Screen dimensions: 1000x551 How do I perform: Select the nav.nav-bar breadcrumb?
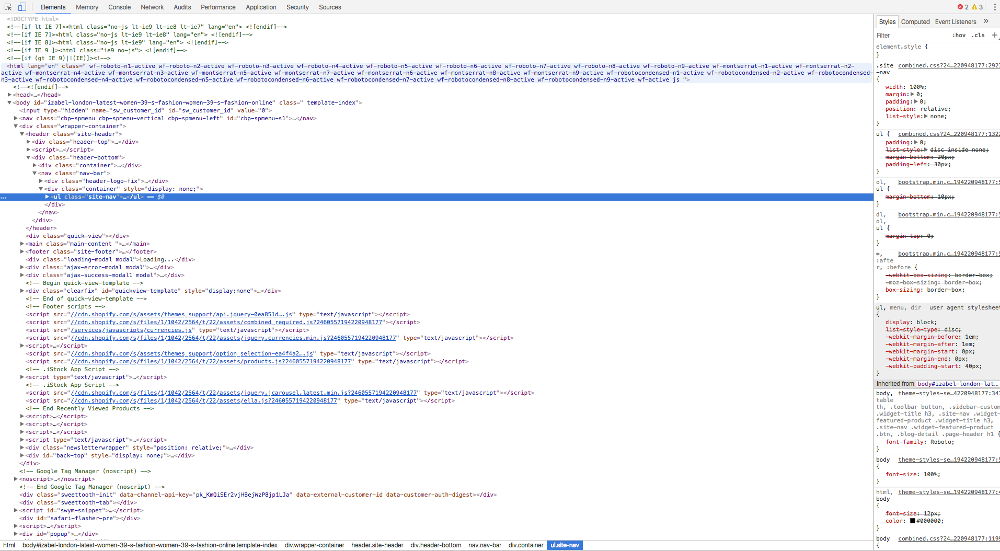pos(485,545)
